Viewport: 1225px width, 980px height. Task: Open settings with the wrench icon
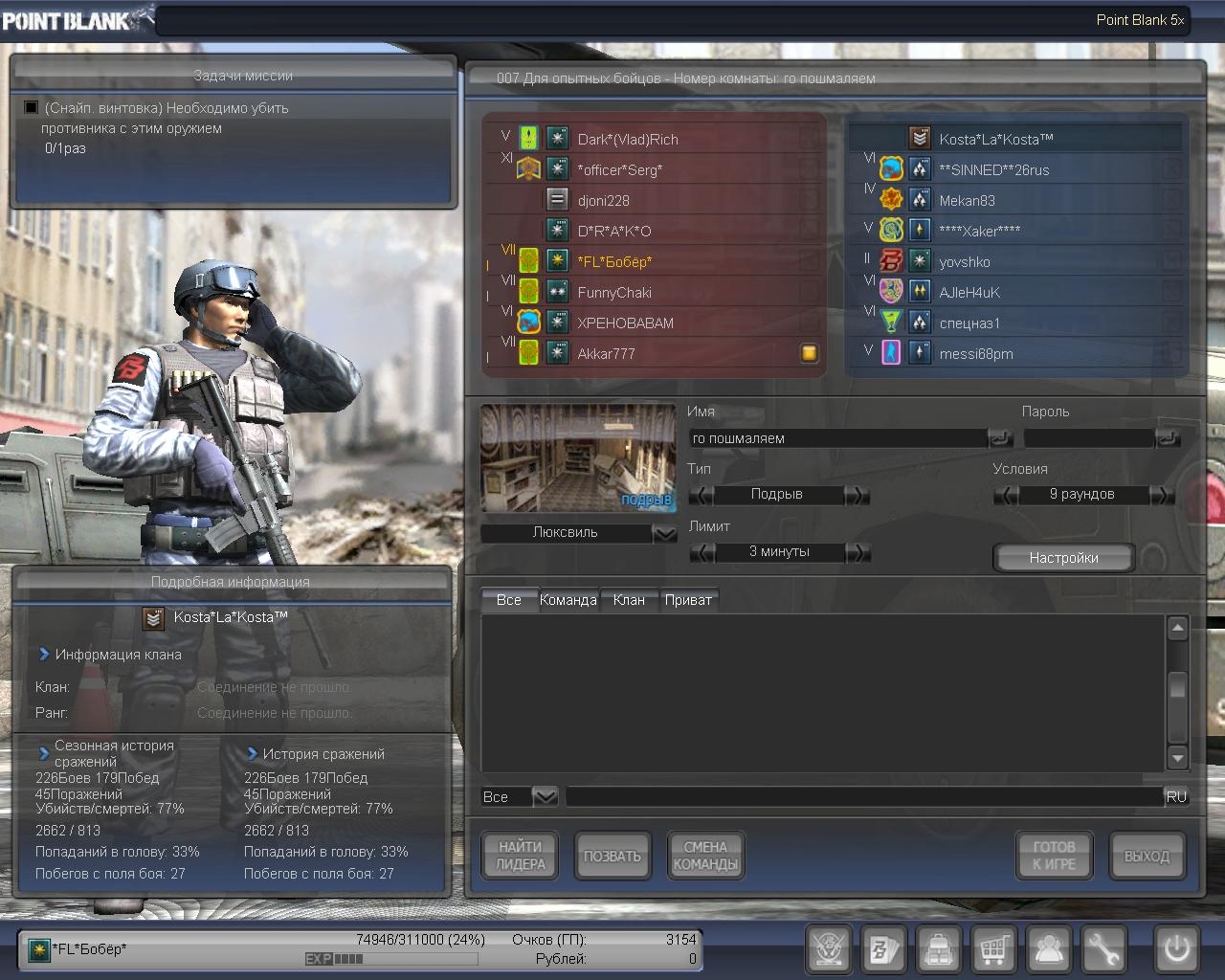pos(1103,949)
